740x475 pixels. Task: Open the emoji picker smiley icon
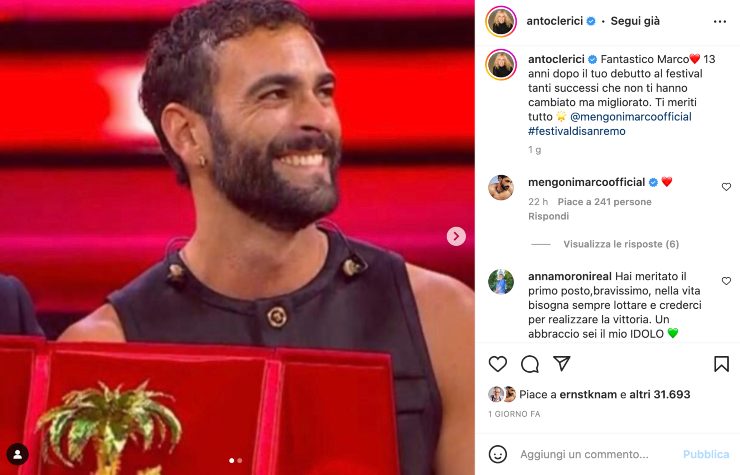point(497,454)
